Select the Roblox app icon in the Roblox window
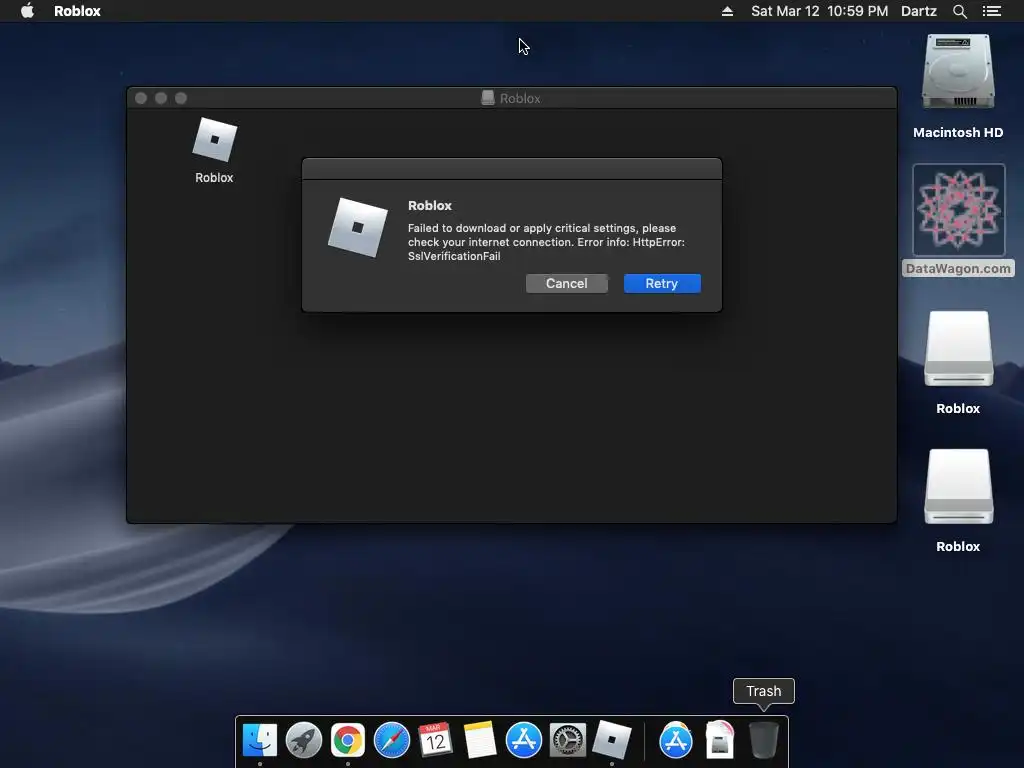 [214, 139]
